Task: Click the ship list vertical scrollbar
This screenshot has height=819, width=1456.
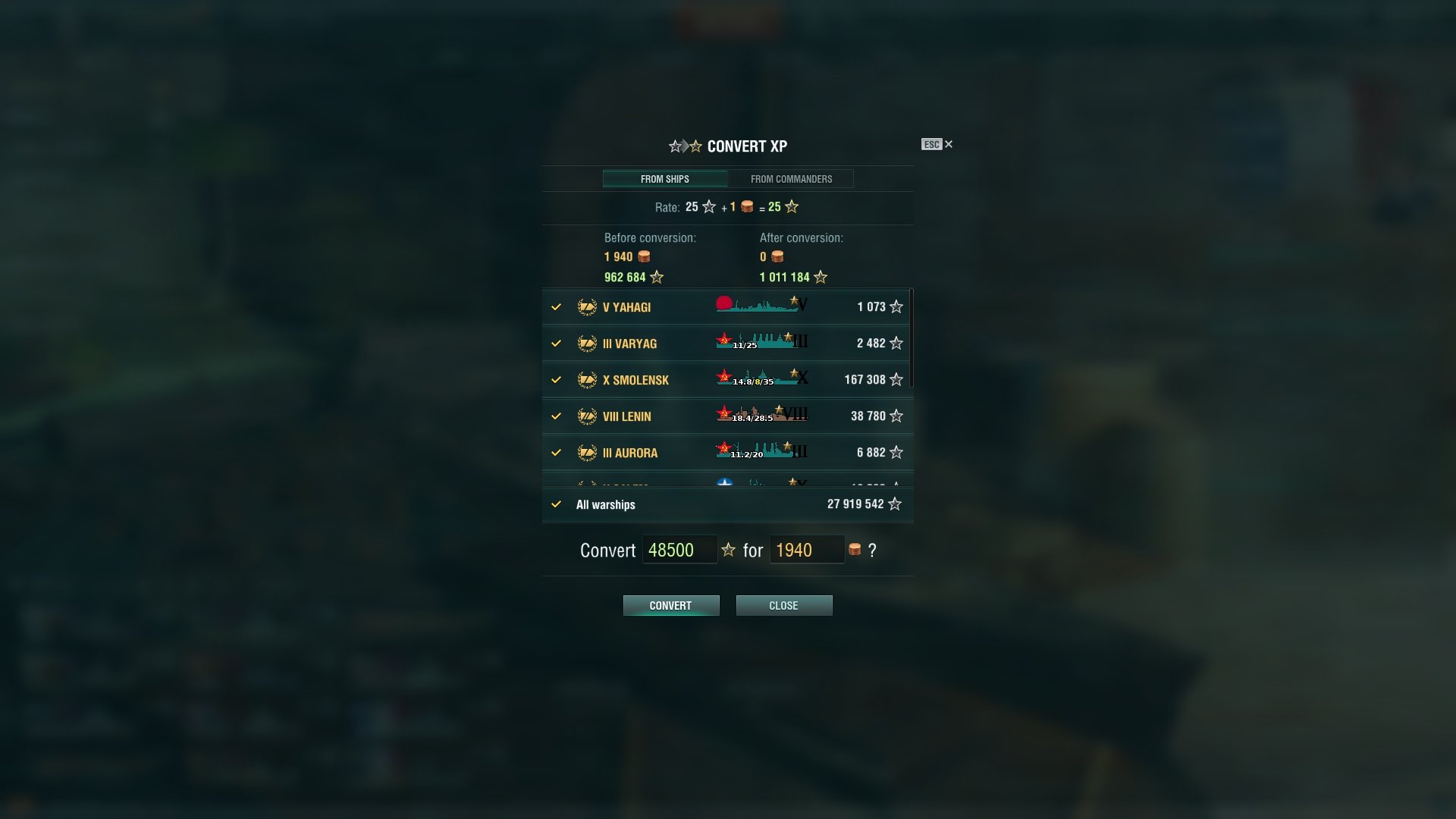Action: [912, 338]
